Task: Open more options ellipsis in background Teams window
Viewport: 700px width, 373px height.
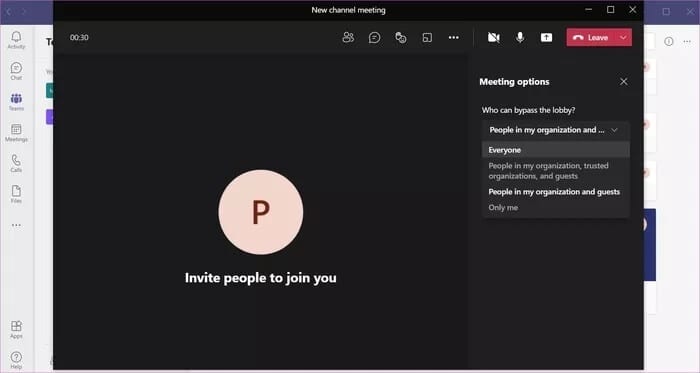Action: pyautogui.click(x=687, y=41)
